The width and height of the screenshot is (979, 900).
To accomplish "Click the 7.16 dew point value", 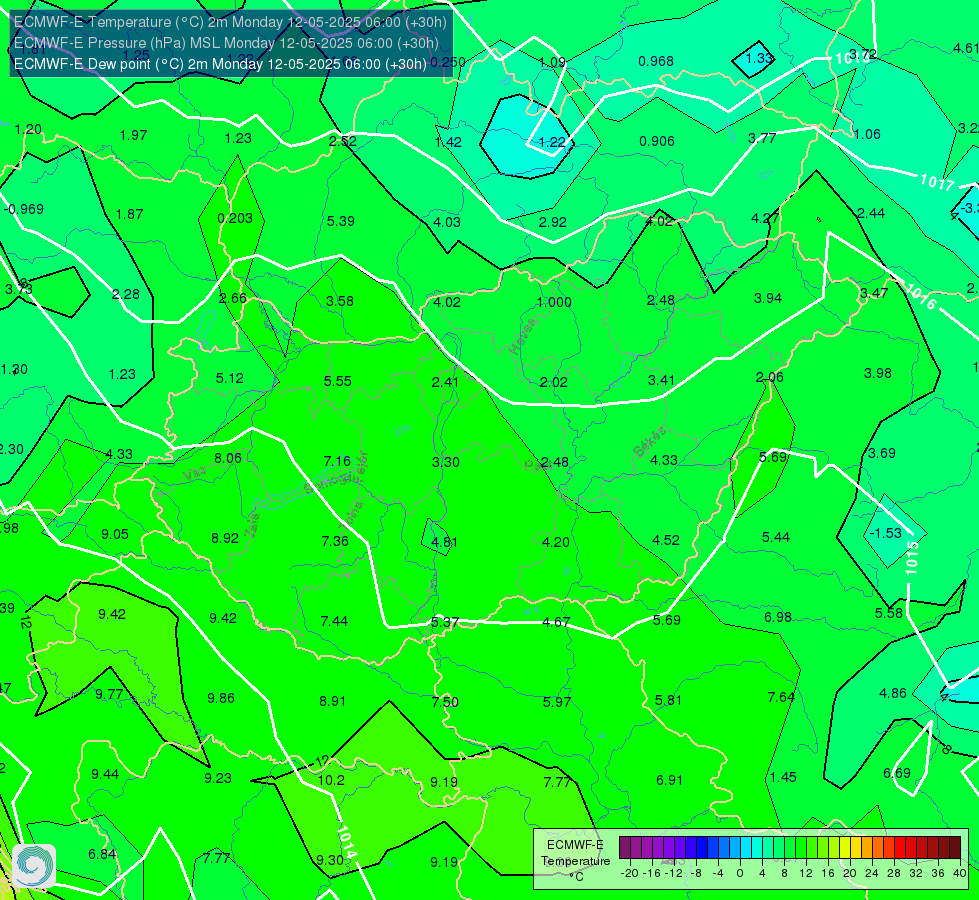I will [x=337, y=461].
